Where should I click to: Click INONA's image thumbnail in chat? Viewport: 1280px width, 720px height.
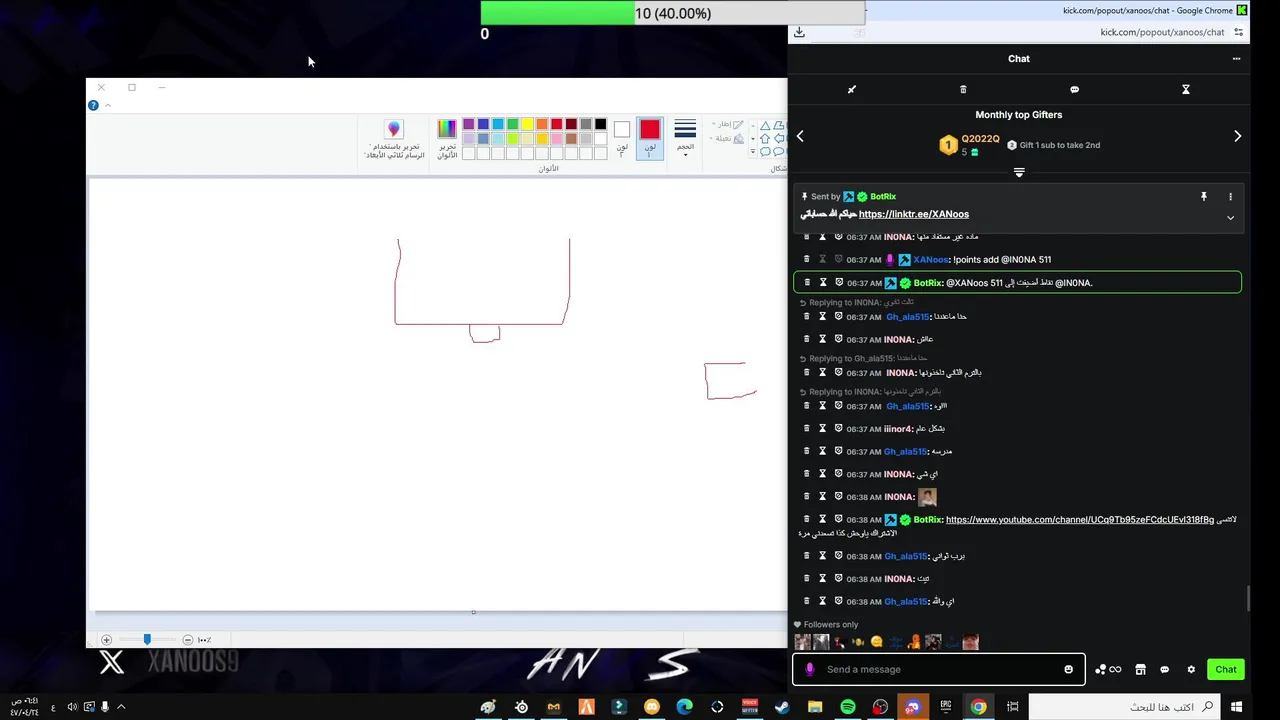(x=927, y=497)
